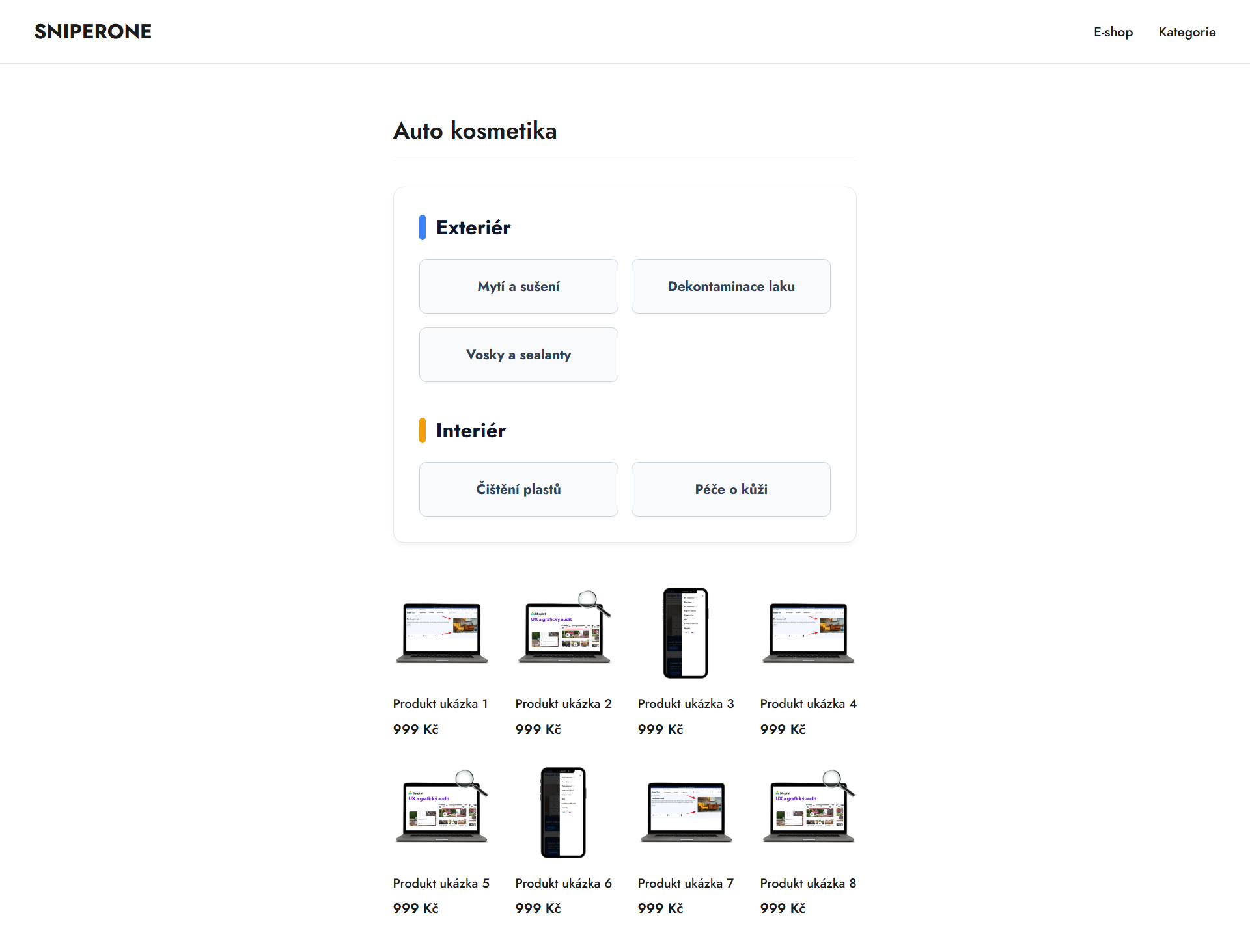Select the Péče o kůži category
This screenshot has width=1250, height=952.
coord(731,489)
